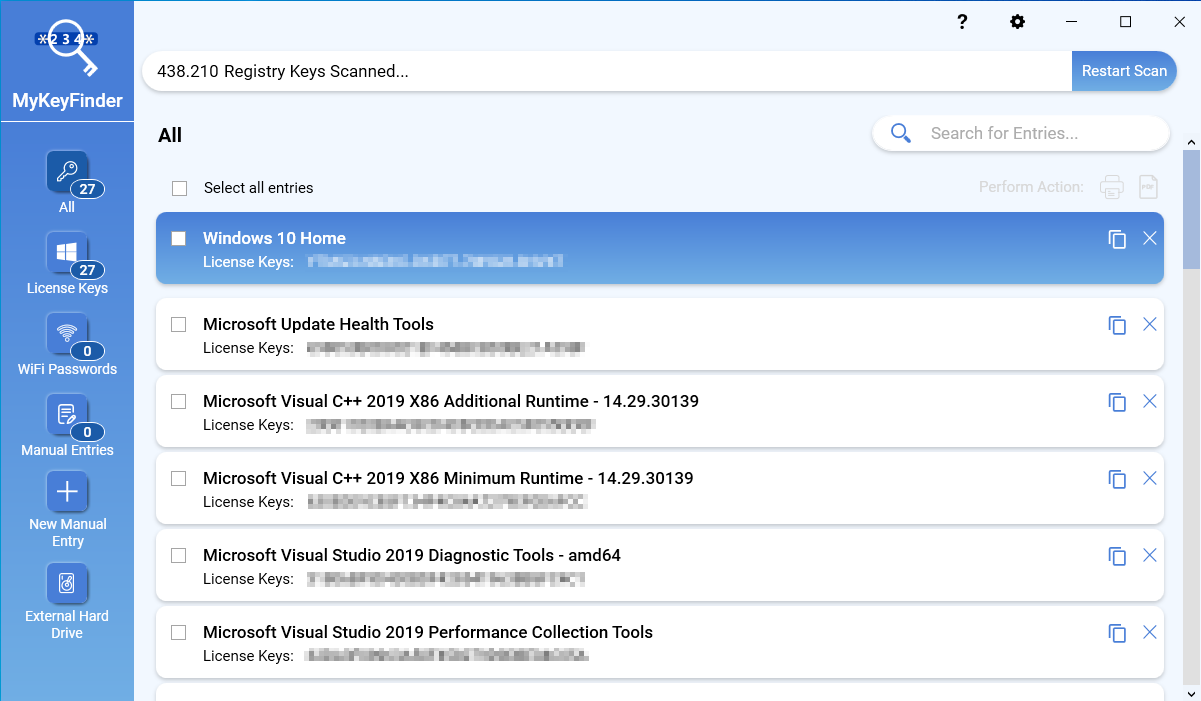Export results as PDF
The height and width of the screenshot is (701, 1201).
pos(1147,187)
